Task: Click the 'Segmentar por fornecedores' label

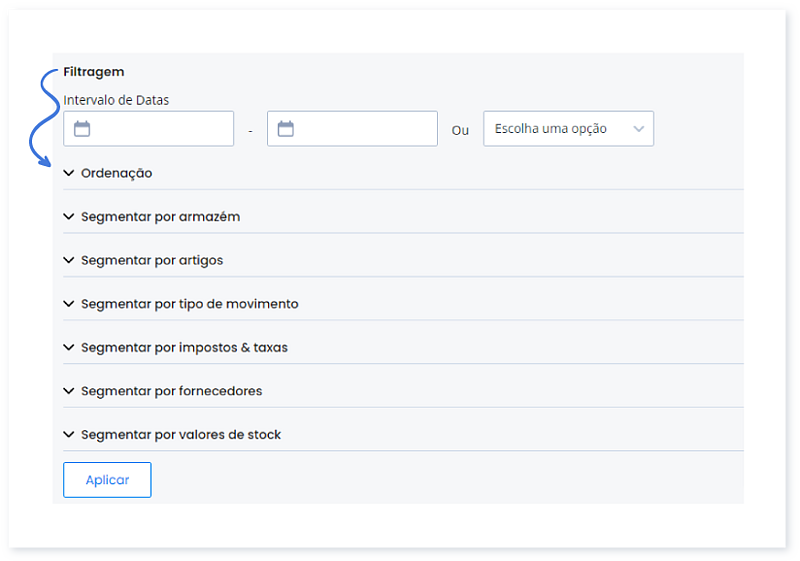Action: 171,391
